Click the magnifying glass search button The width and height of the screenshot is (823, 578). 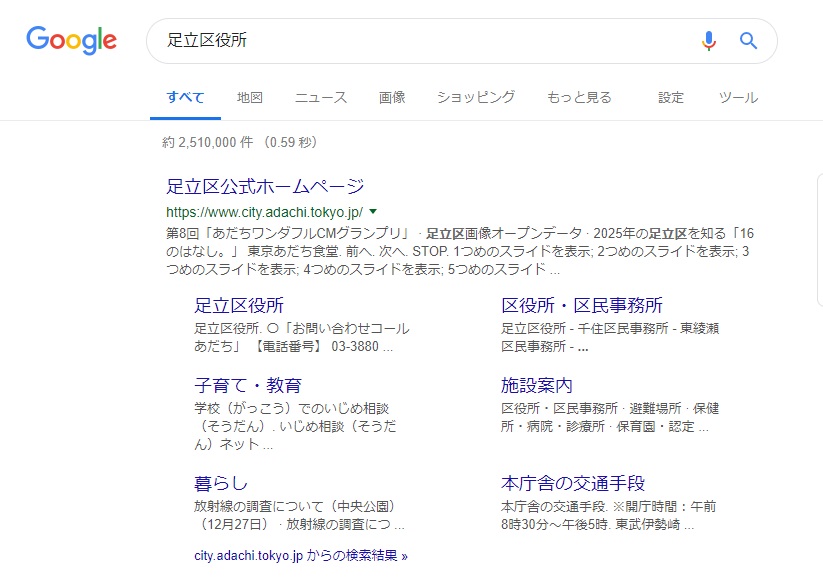[x=748, y=40]
